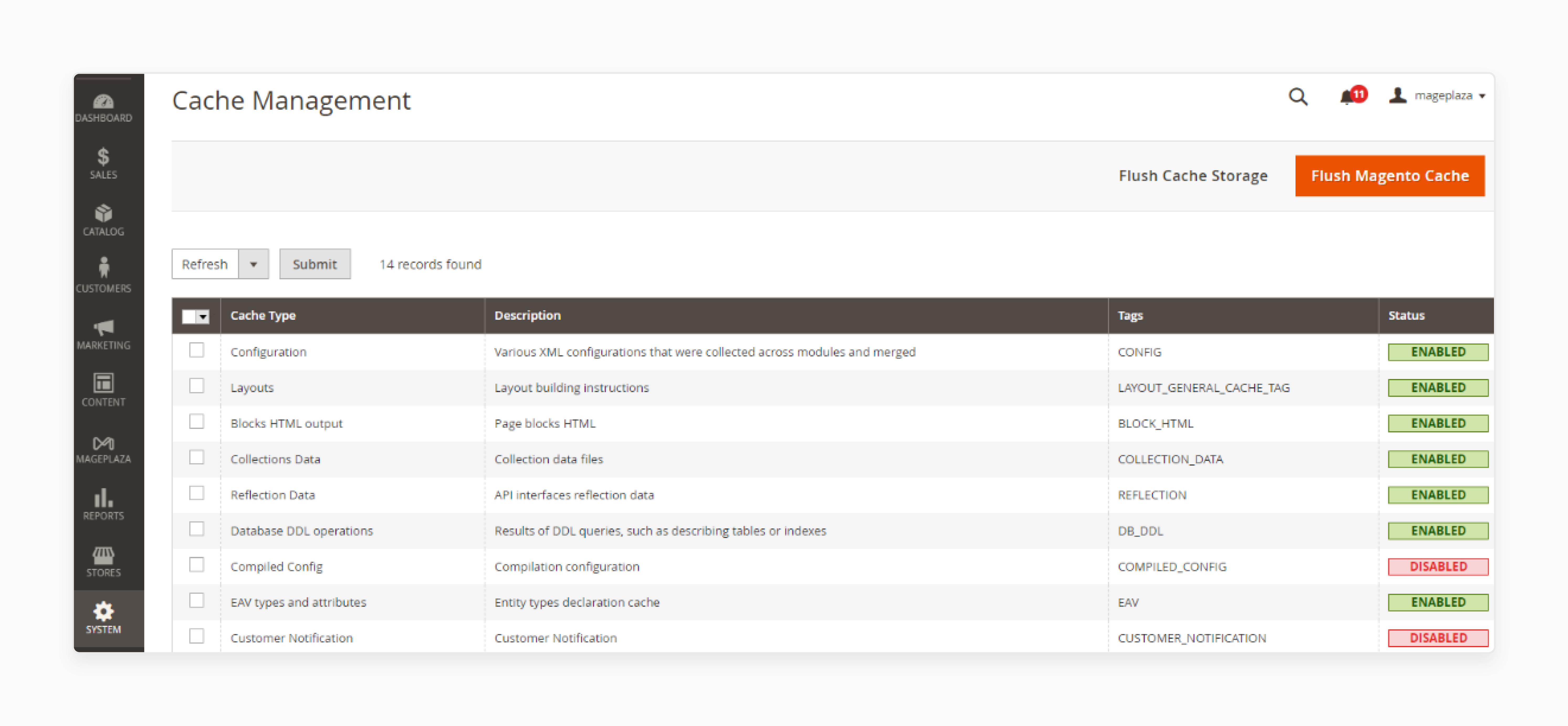Image resolution: width=1568 pixels, height=726 pixels.
Task: Click the '14 records found' text
Action: point(430,264)
